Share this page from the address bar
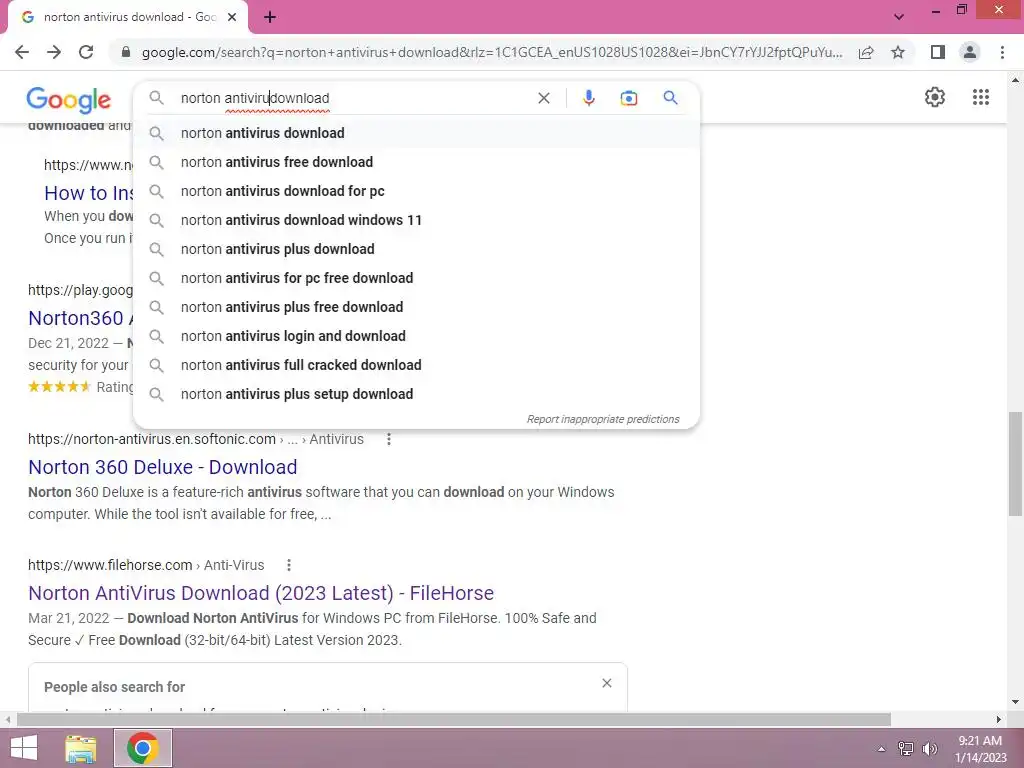The width and height of the screenshot is (1024, 768). (866, 52)
